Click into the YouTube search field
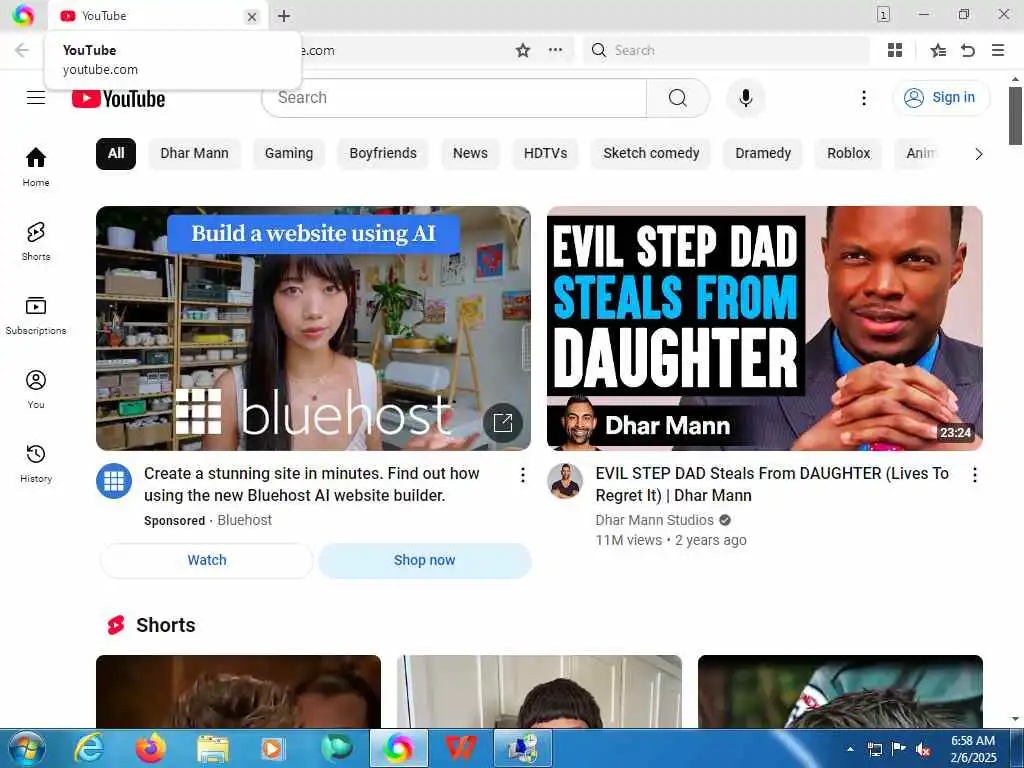This screenshot has width=1024, height=768. pyautogui.click(x=454, y=98)
